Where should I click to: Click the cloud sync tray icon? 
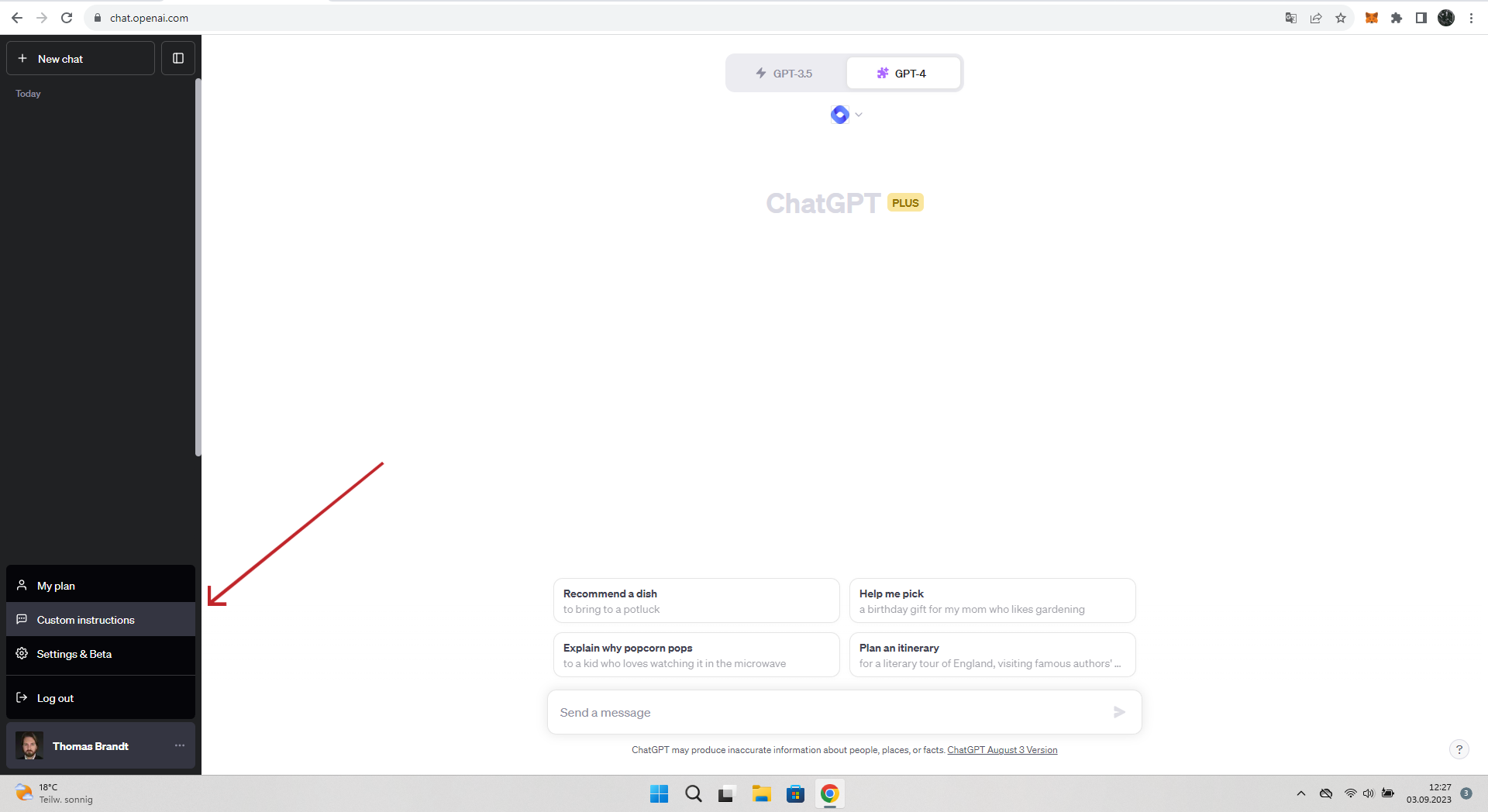tap(1326, 793)
